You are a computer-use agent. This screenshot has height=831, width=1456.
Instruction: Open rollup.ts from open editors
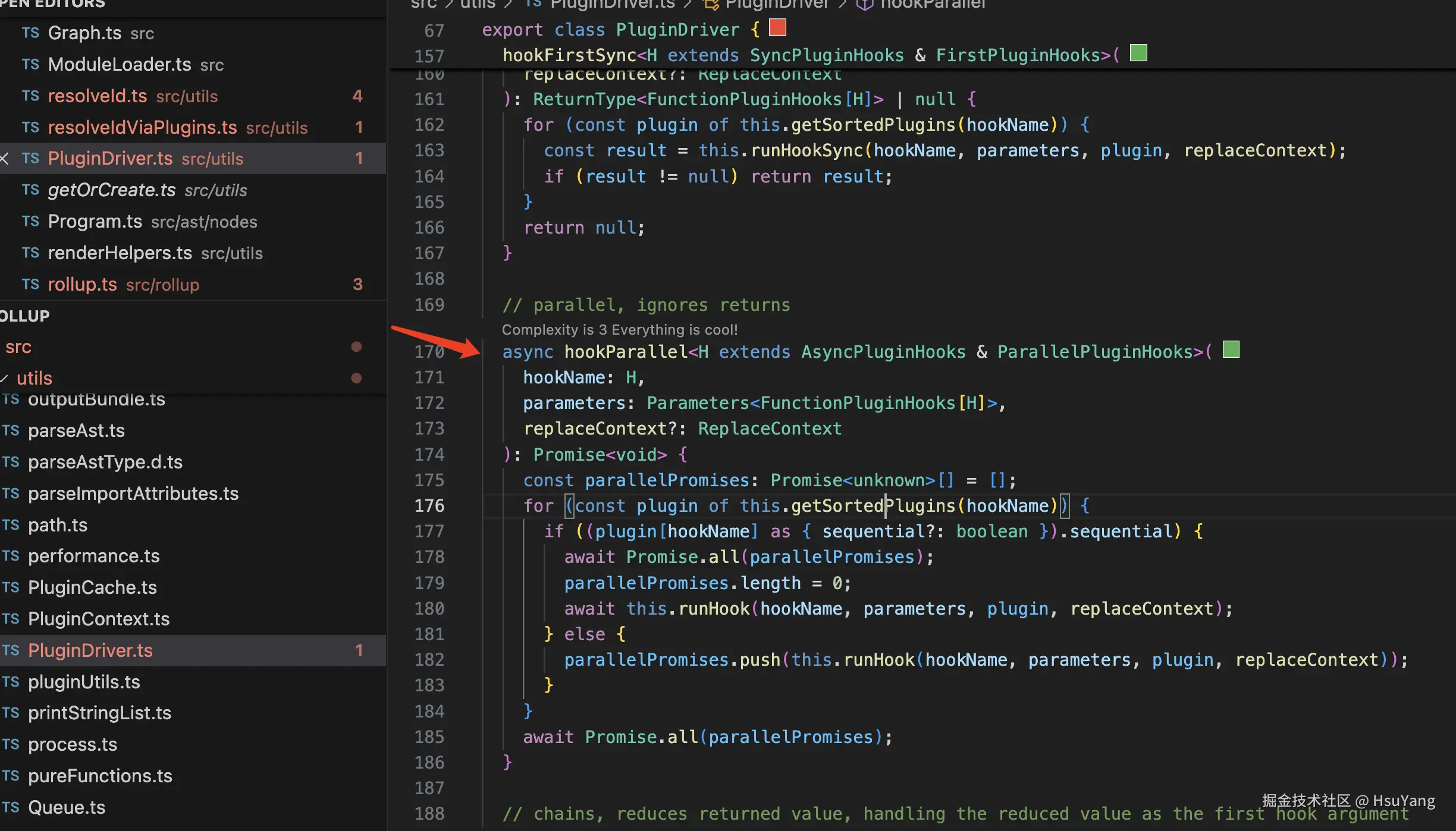tap(82, 285)
